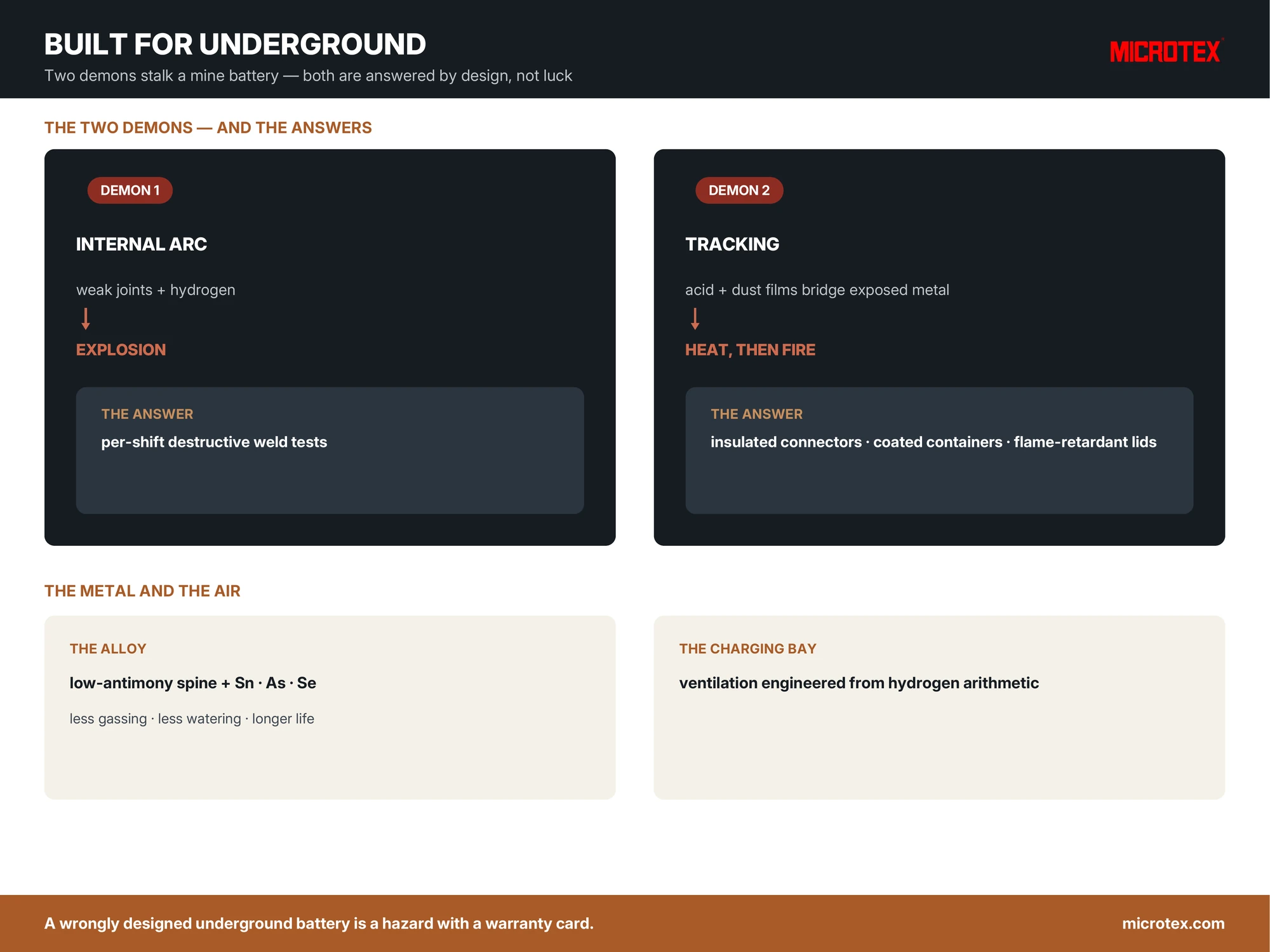Screen dimensions: 1270x952
Task: Click the Demon 2 badge
Action: tap(739, 190)
